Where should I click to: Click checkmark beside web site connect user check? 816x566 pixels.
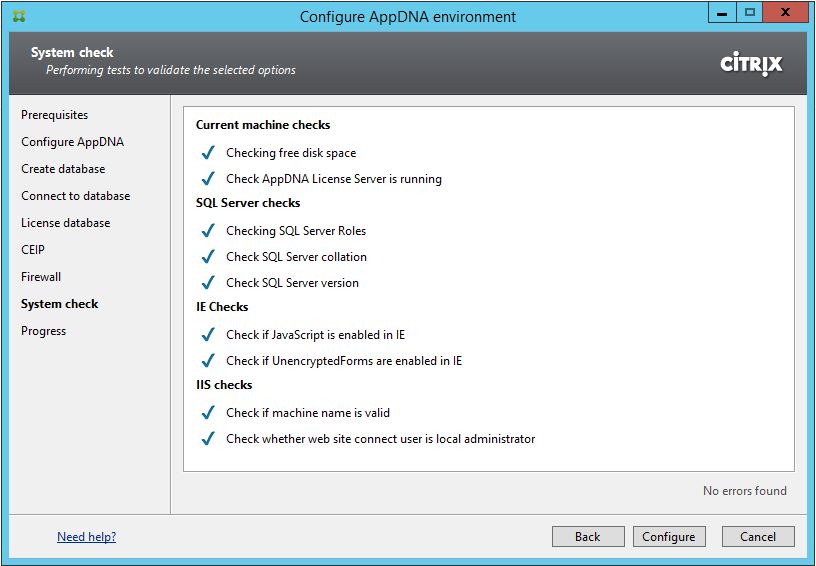point(208,439)
